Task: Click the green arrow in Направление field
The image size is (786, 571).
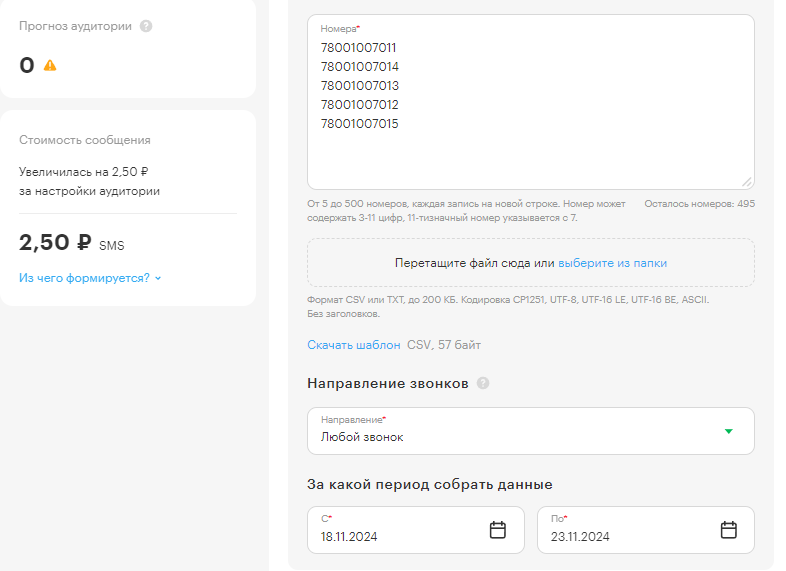Action: (728, 431)
